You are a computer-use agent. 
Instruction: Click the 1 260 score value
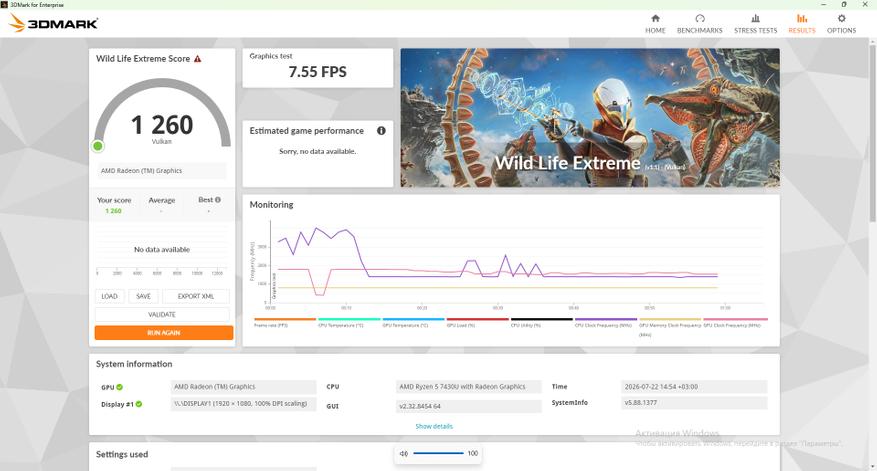click(x=162, y=124)
